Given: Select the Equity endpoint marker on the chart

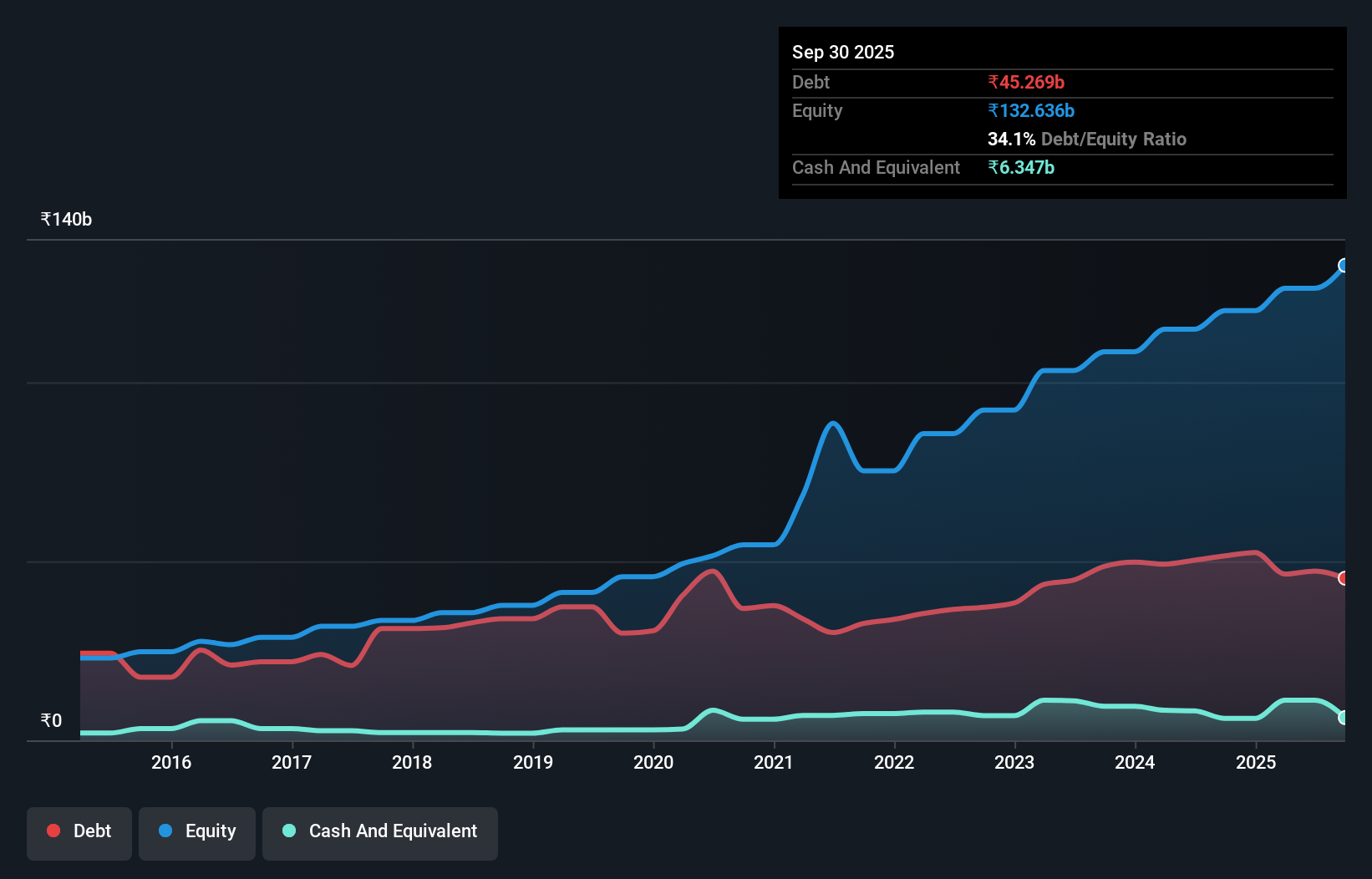Looking at the screenshot, I should (x=1343, y=266).
